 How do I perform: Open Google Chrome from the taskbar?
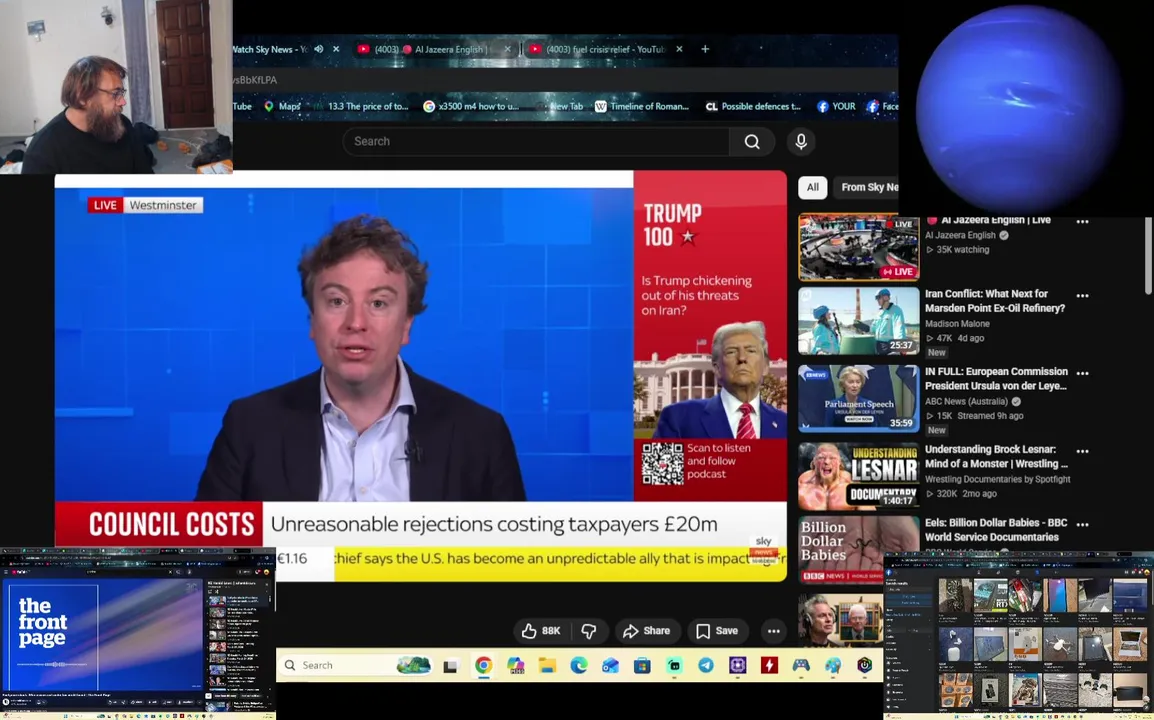coord(484,666)
